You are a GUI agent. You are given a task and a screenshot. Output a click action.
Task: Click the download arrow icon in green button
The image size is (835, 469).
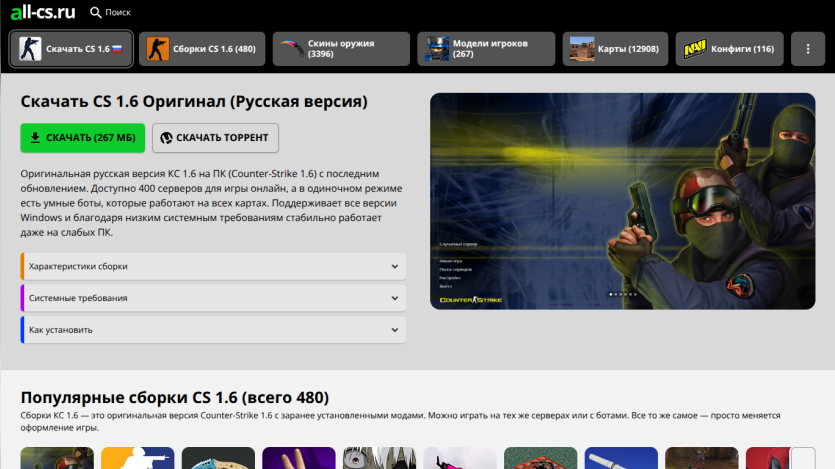click(35, 138)
